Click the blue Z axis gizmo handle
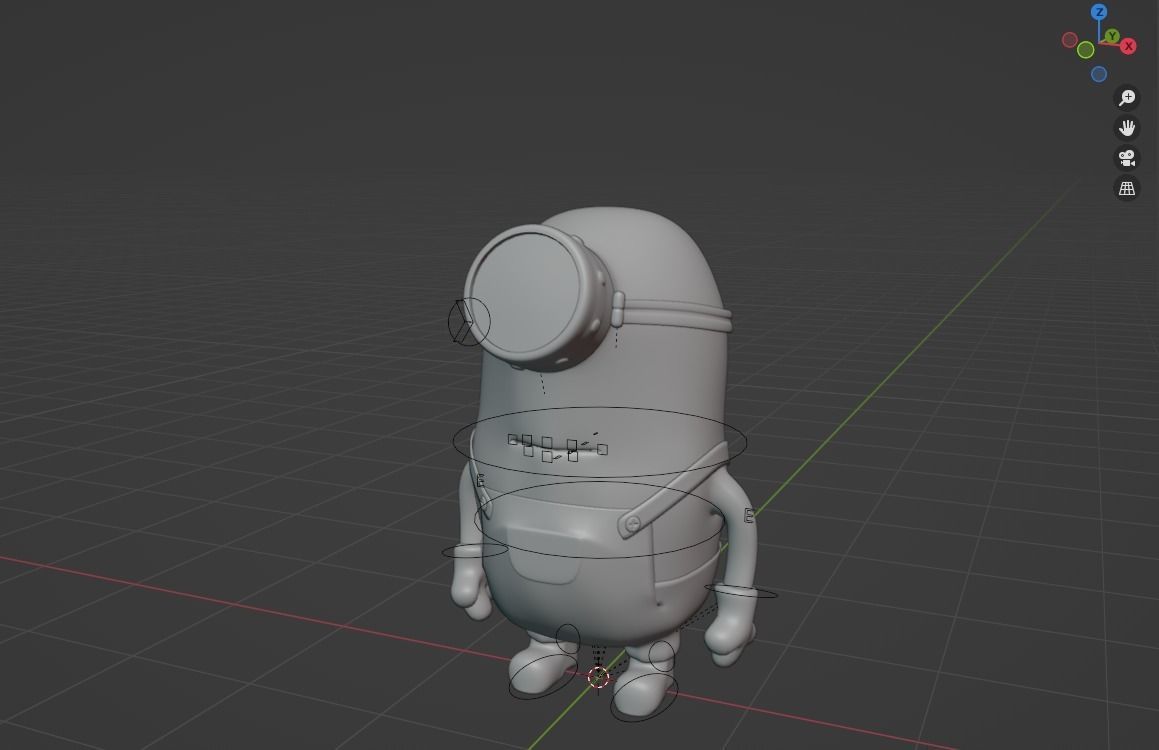The height and width of the screenshot is (750, 1159). [1099, 12]
